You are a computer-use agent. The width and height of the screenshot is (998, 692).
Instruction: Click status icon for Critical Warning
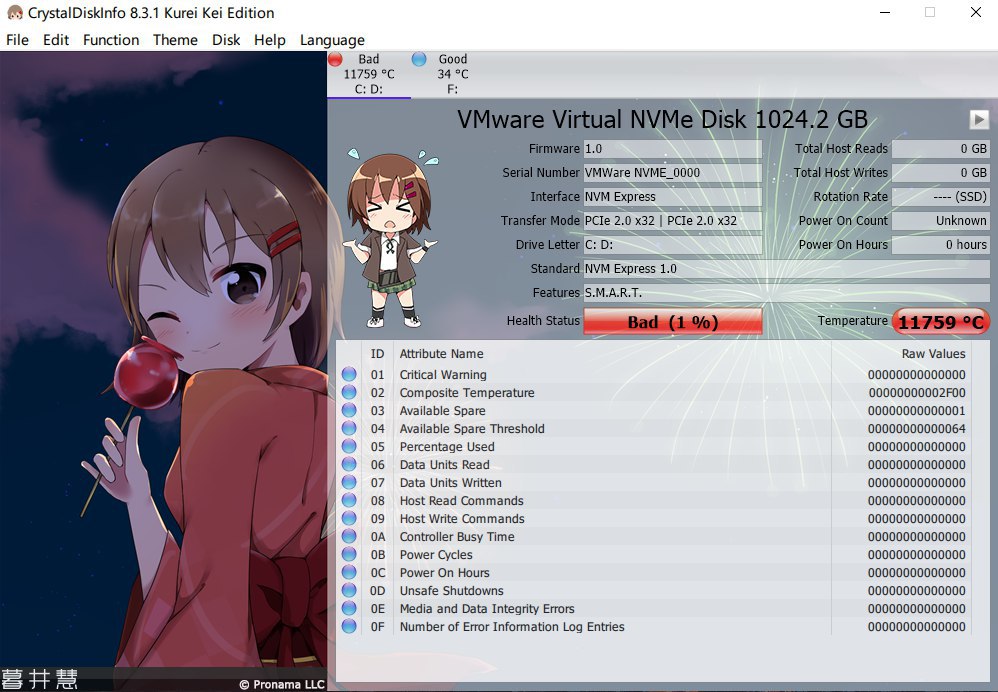349,374
